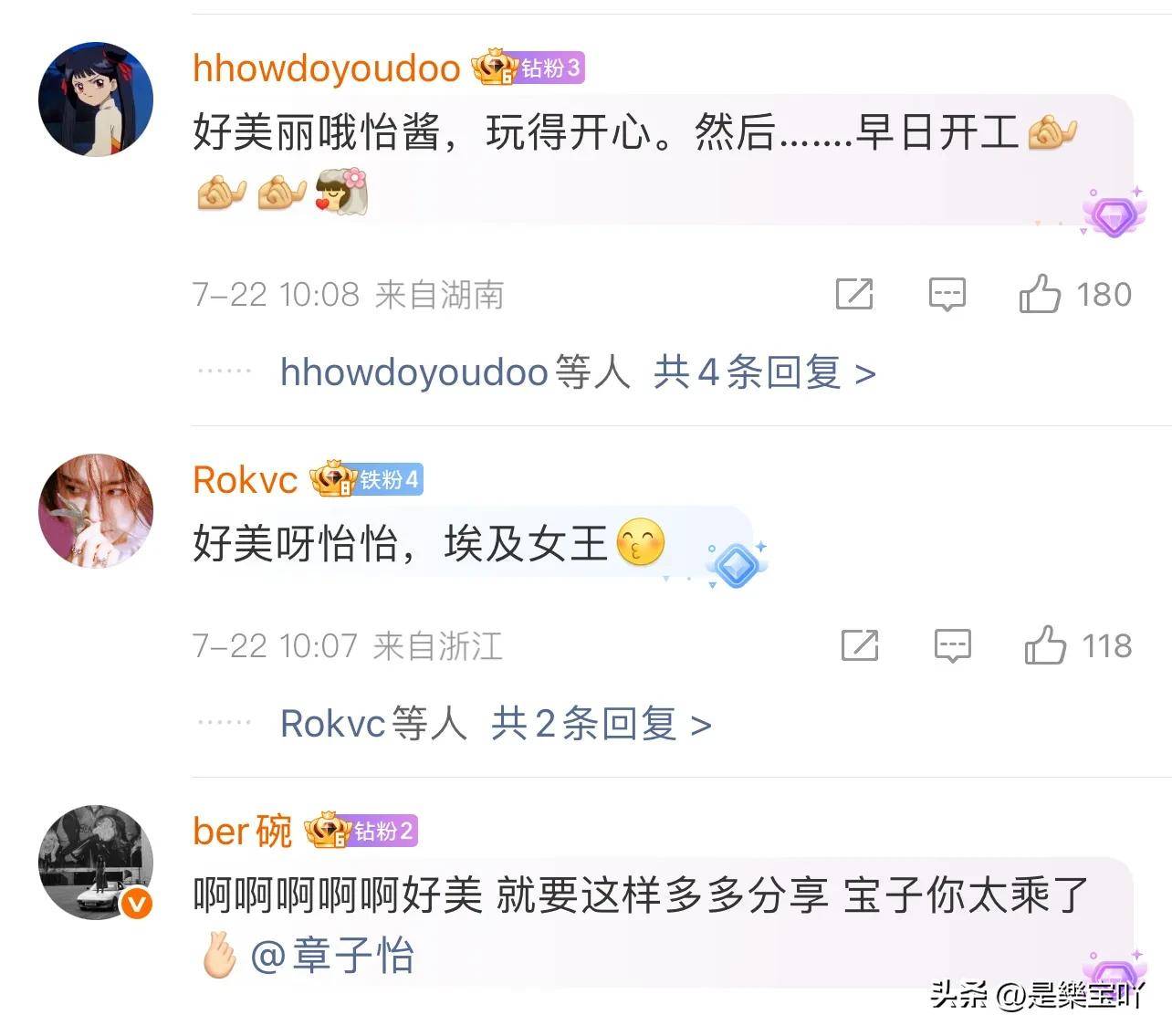
Task: Open the @章子怡 mention link
Action: point(332,957)
